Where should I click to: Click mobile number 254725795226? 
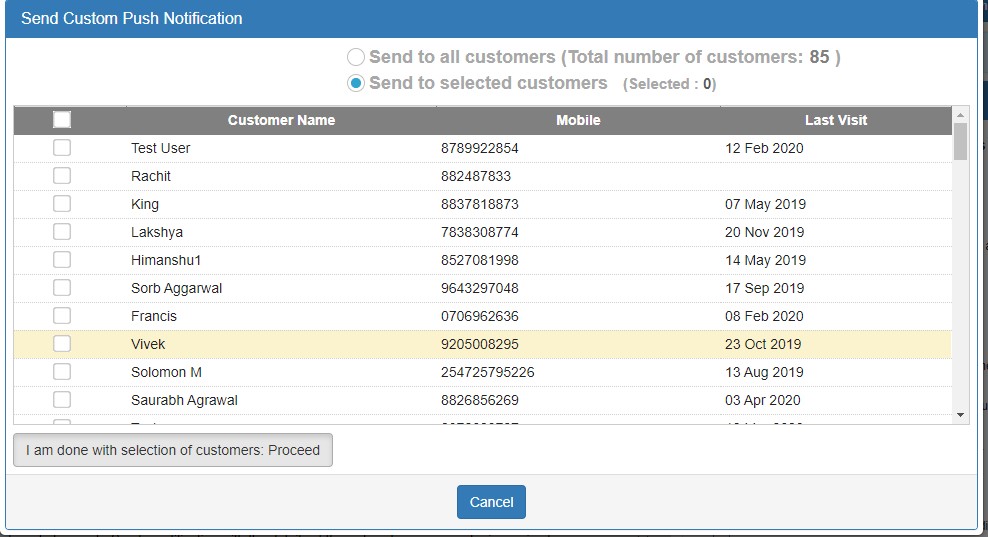[487, 372]
